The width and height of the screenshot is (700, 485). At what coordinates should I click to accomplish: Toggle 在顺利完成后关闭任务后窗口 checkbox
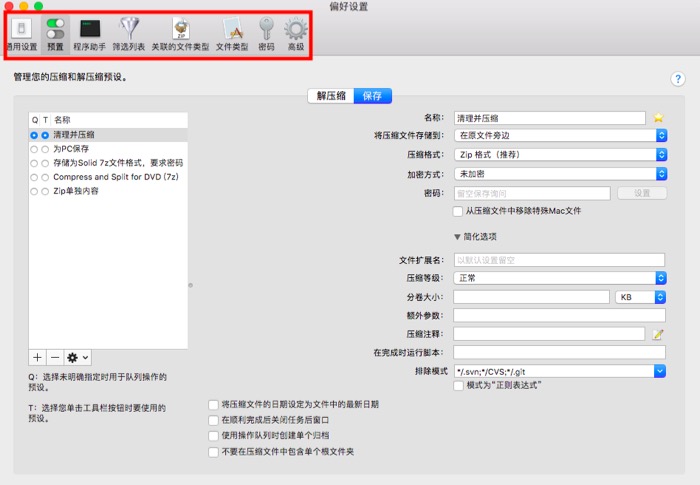click(213, 420)
